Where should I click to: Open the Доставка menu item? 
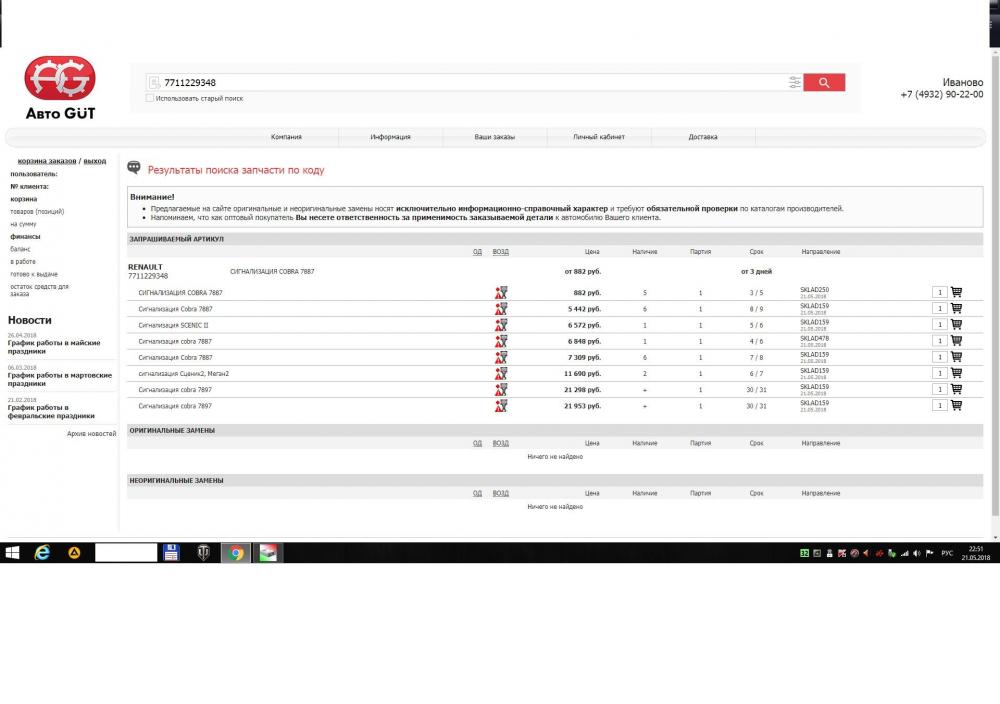coord(703,137)
